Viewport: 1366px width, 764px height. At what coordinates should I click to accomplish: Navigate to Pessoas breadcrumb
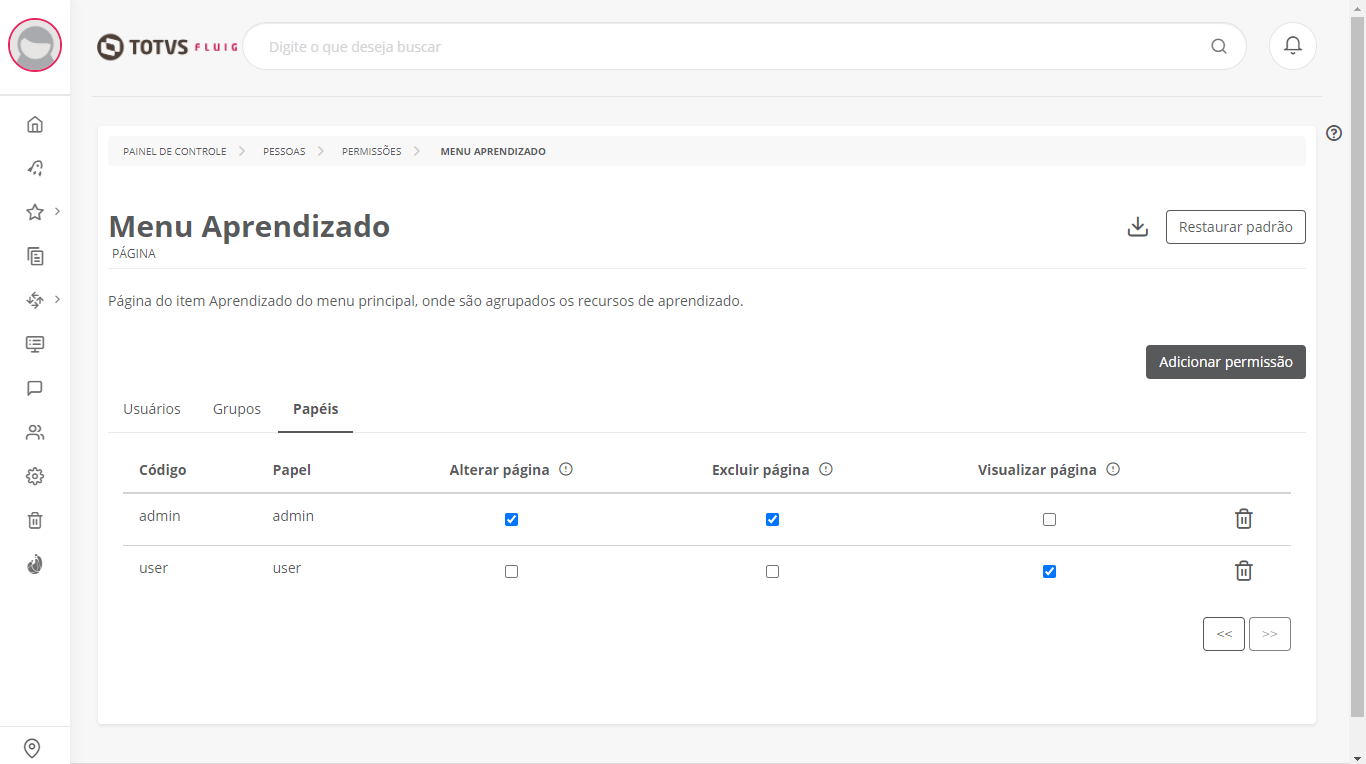(284, 152)
